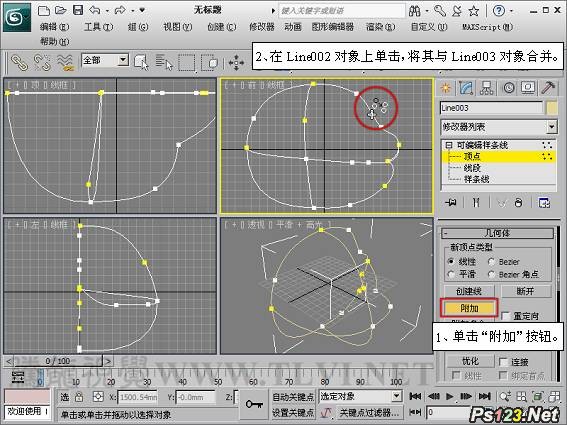
Task: Click the 附加 attach button
Action: tap(469, 308)
